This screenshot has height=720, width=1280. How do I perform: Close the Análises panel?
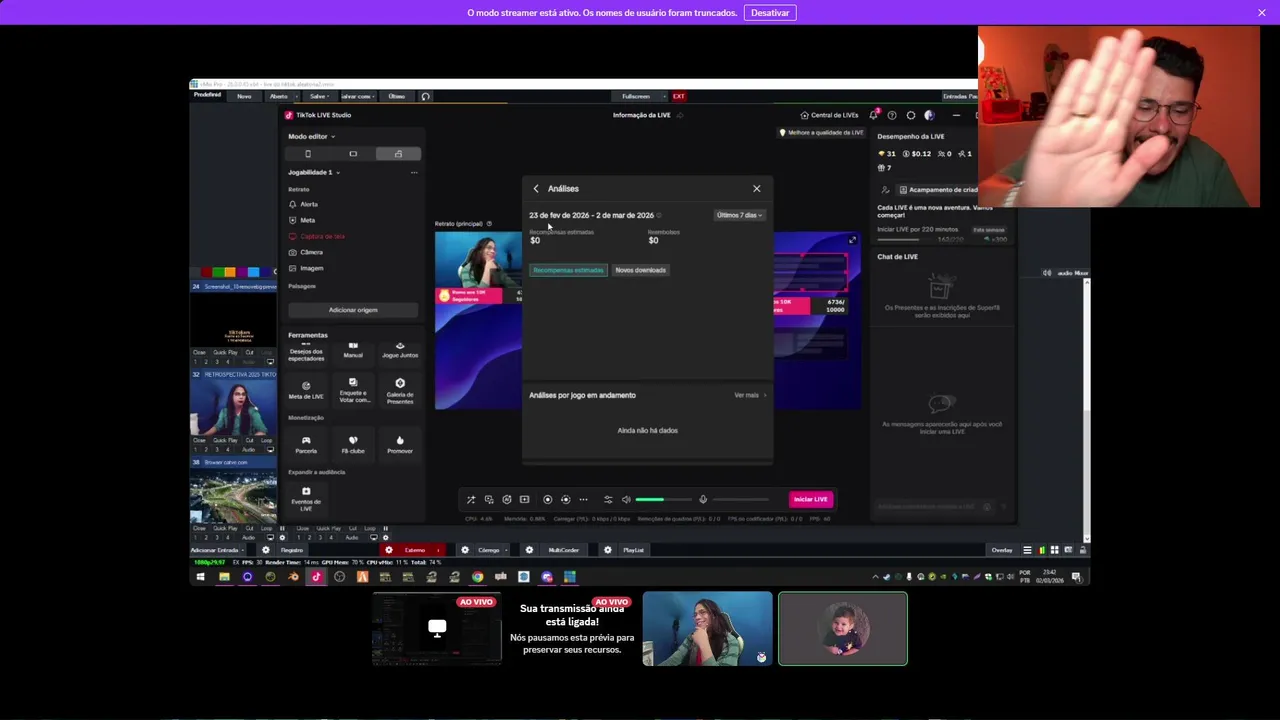coord(757,189)
